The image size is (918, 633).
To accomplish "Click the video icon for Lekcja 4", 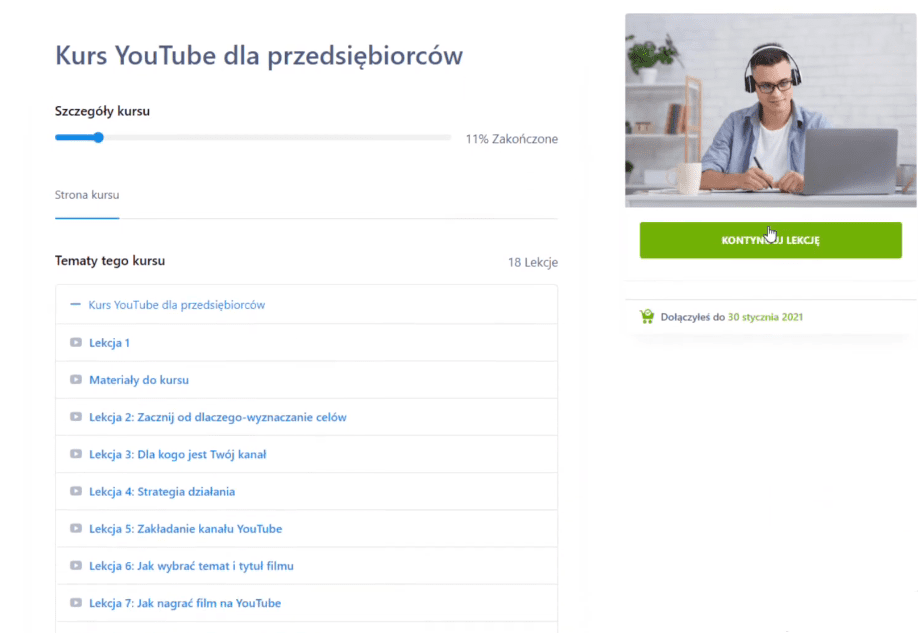I will (76, 492).
